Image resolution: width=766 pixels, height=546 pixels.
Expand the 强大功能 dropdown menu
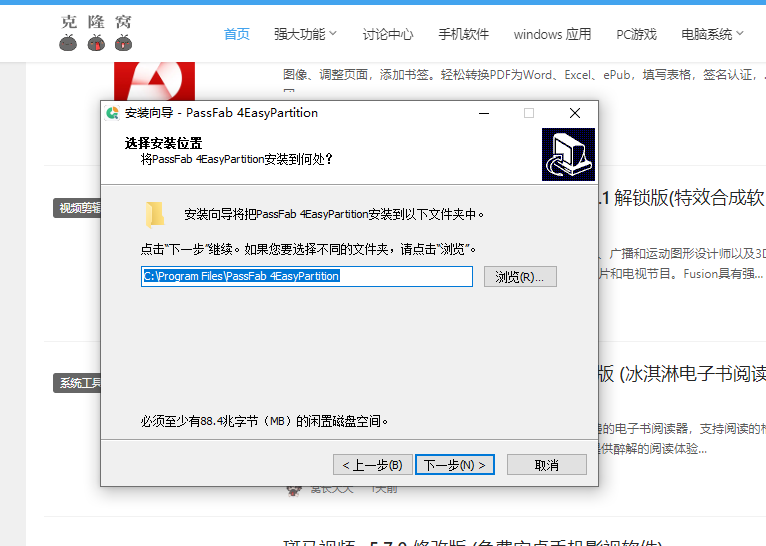coord(305,34)
